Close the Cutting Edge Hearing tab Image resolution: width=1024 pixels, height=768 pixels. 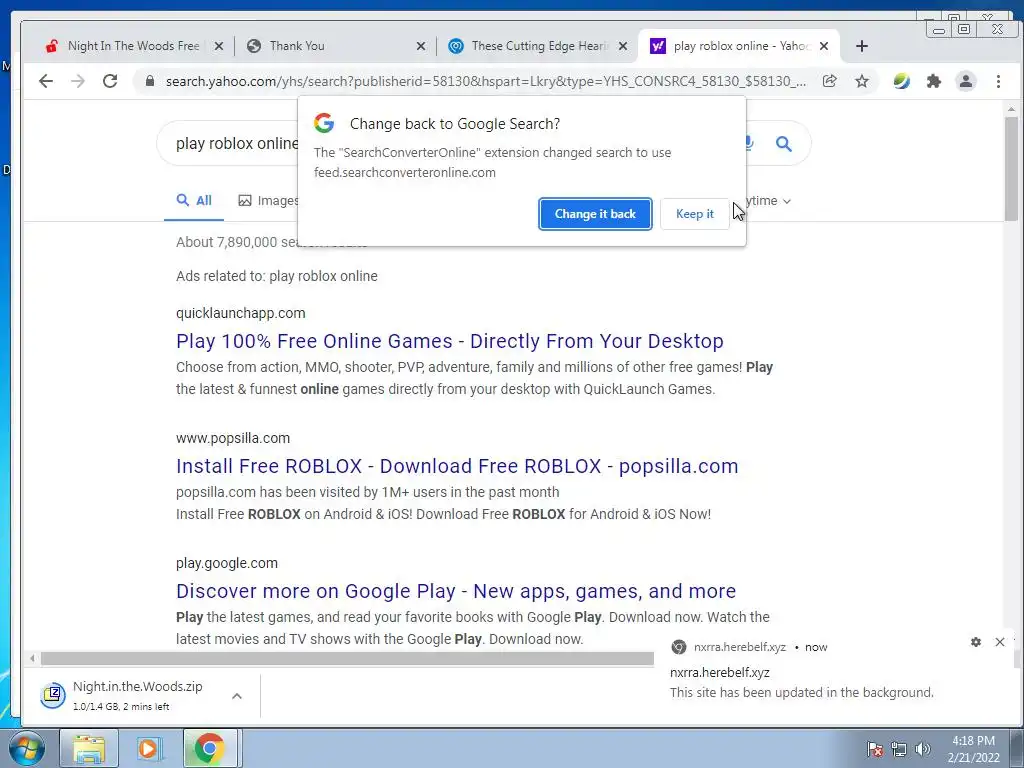623,46
